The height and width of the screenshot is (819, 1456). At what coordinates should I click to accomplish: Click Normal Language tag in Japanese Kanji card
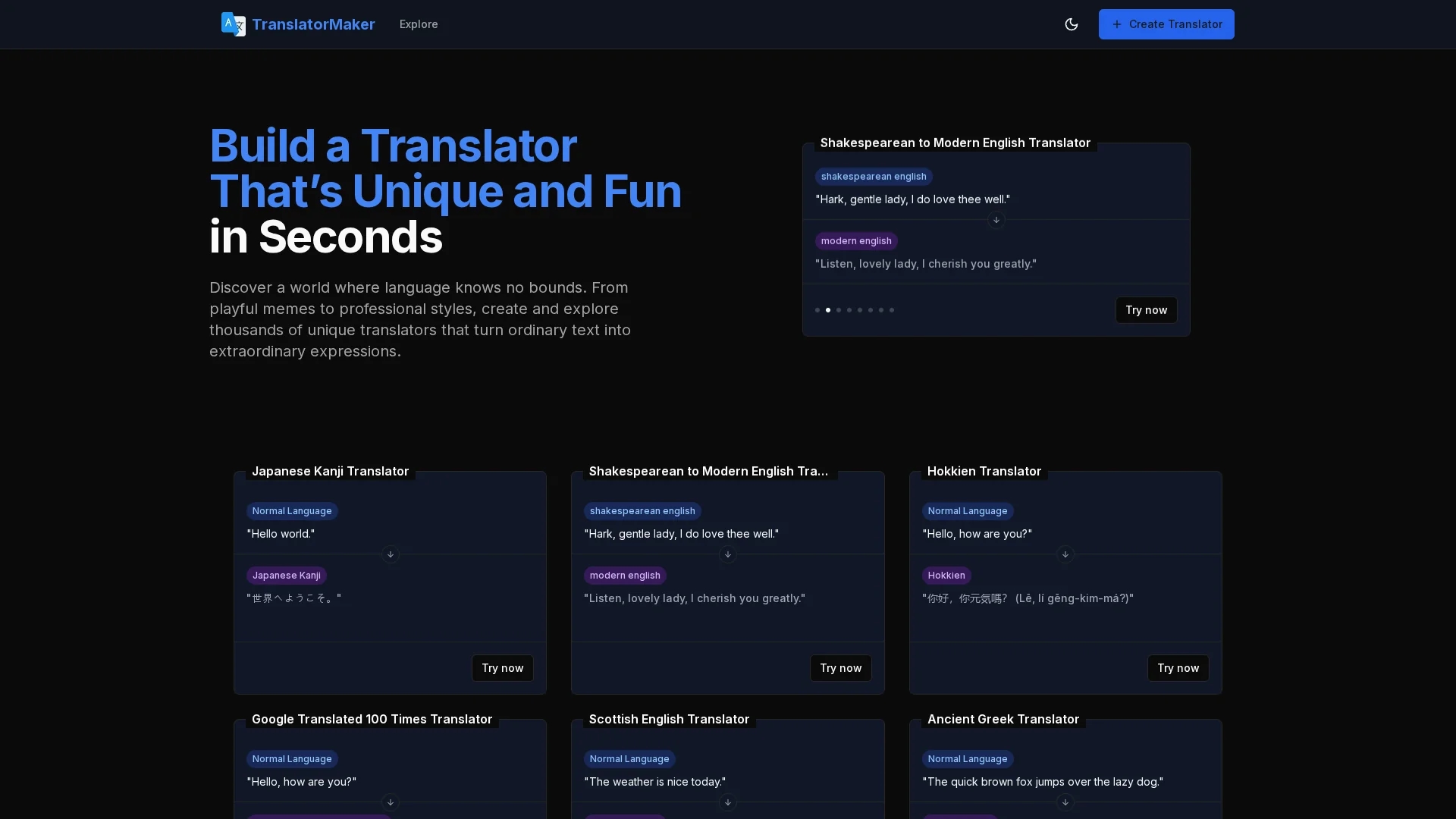(x=292, y=511)
